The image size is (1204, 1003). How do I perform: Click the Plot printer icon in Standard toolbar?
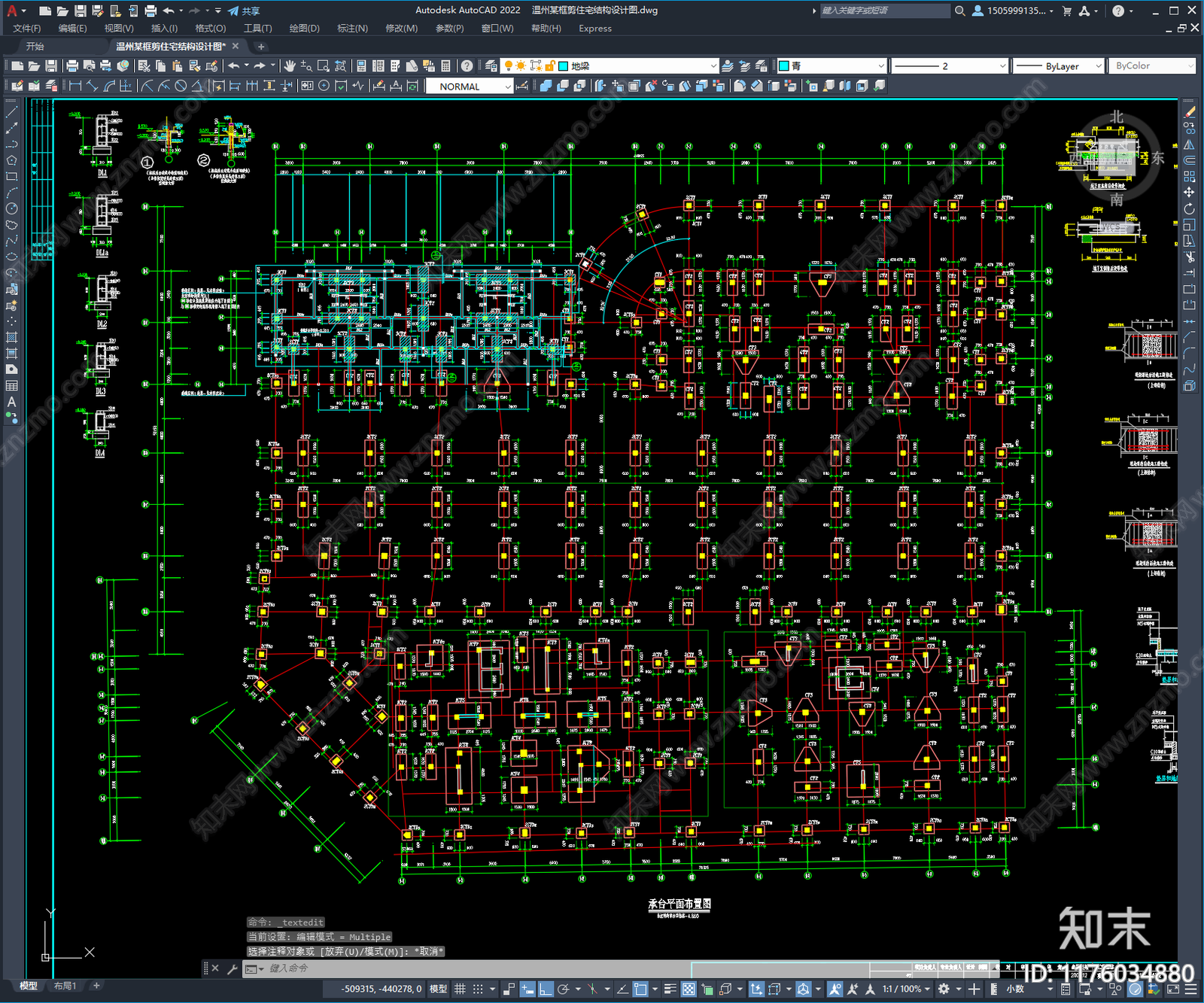pyautogui.click(x=72, y=66)
